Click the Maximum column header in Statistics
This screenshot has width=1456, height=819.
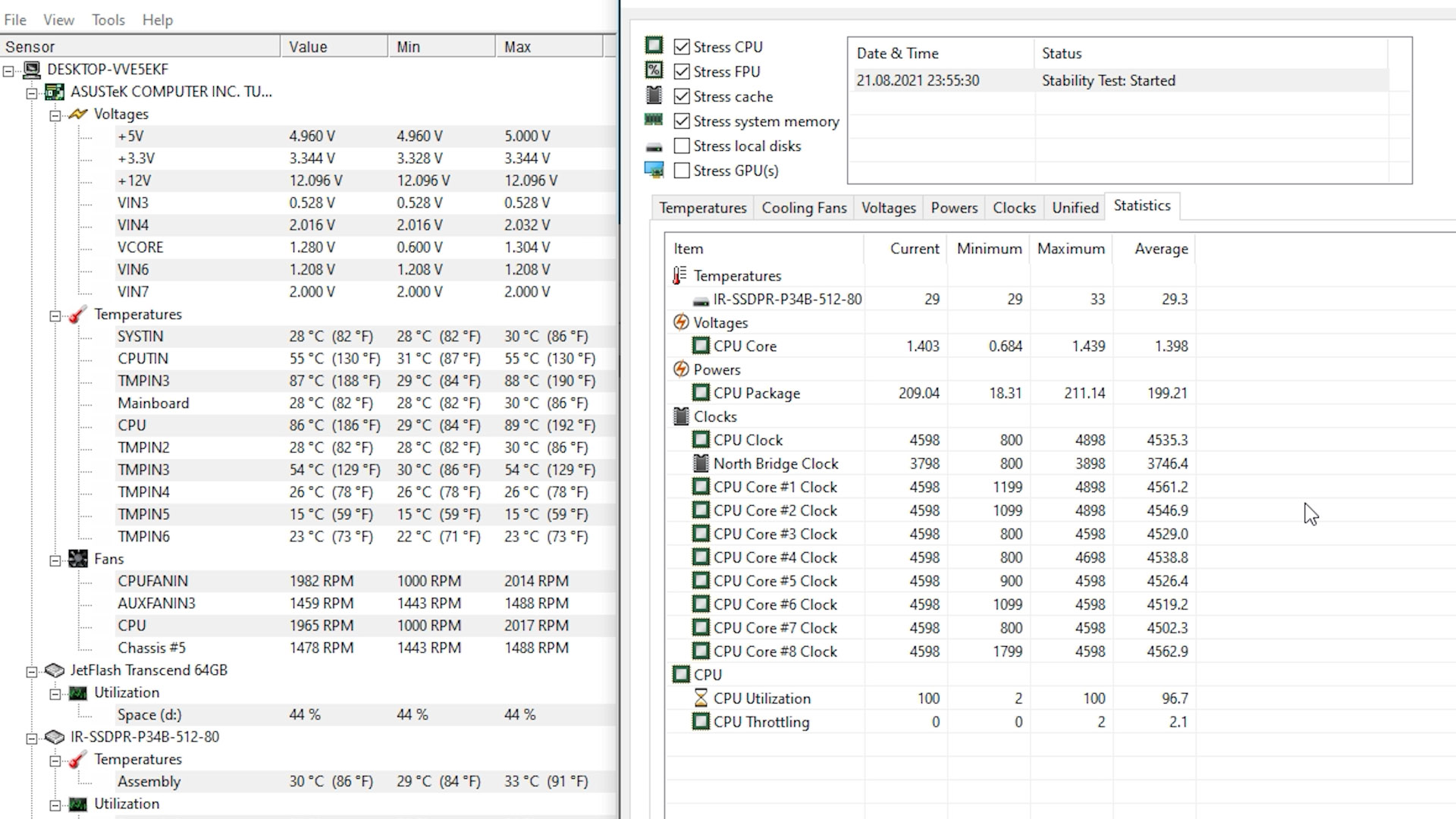click(1071, 249)
